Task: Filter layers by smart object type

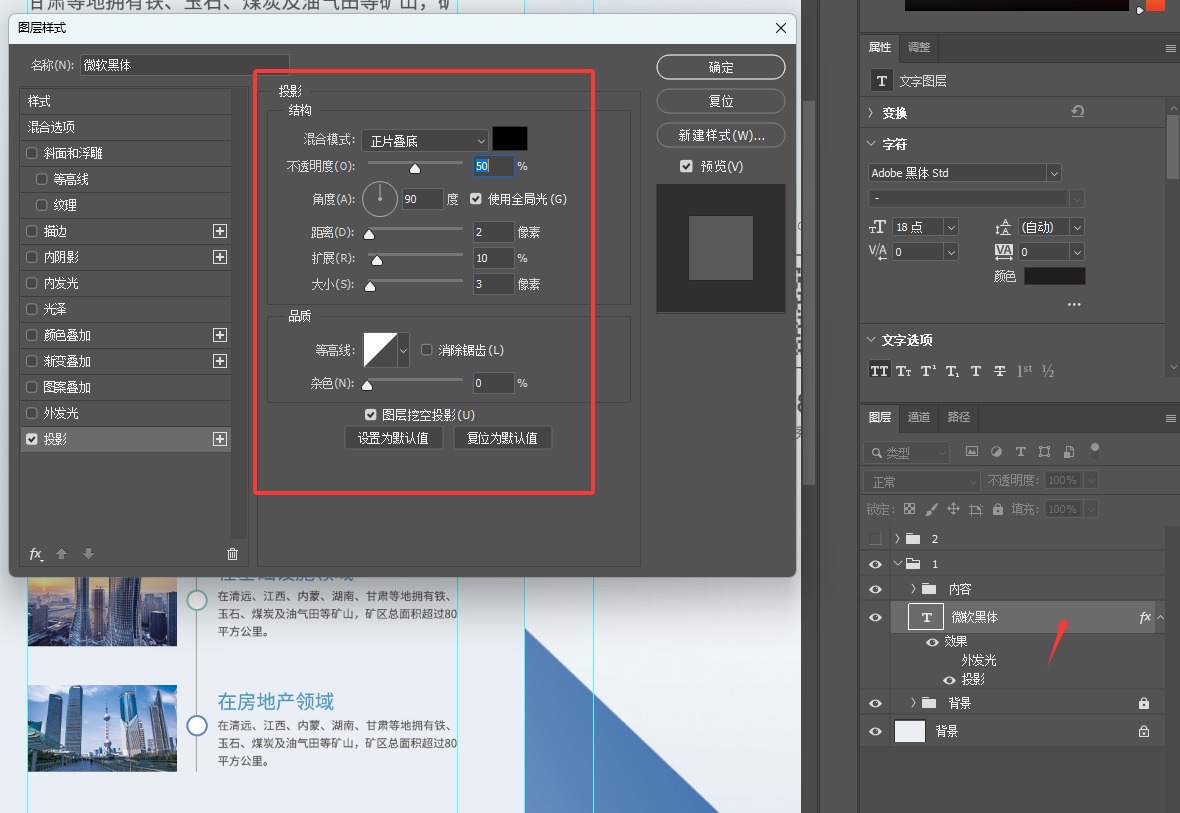Action: [x=1069, y=452]
